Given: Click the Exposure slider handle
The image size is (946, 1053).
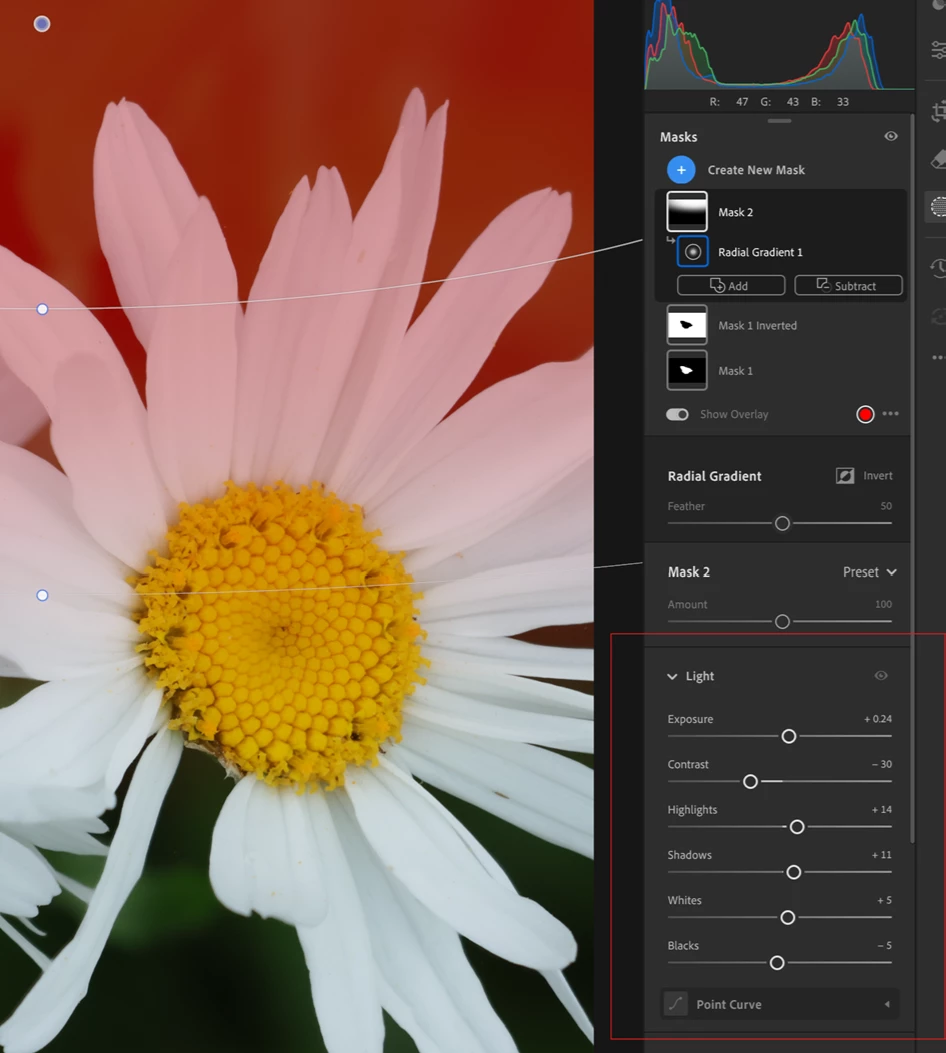Looking at the screenshot, I should (789, 737).
